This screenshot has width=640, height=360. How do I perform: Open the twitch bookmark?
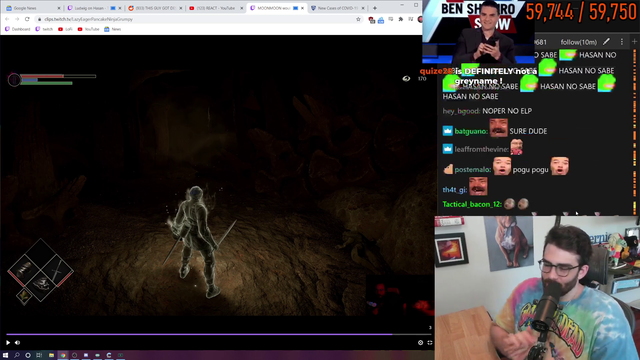click(44, 29)
